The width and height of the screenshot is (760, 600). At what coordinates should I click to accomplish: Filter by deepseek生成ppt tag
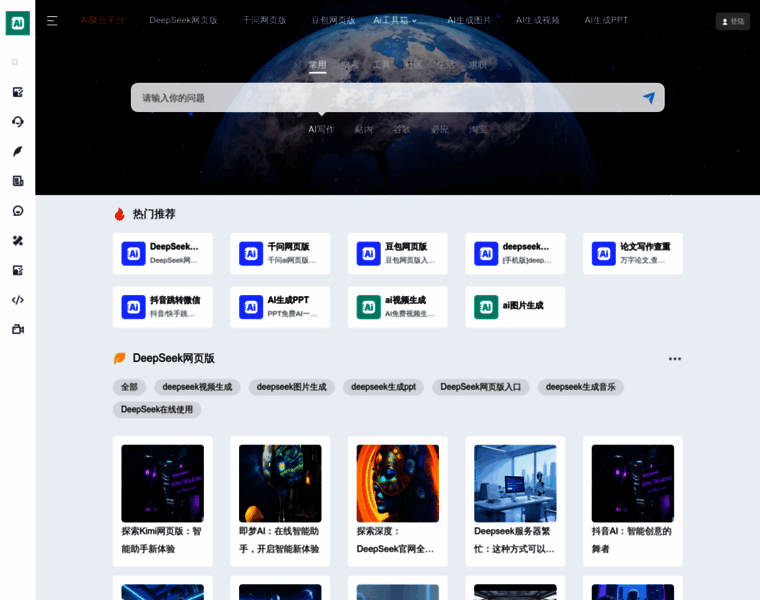(x=383, y=387)
